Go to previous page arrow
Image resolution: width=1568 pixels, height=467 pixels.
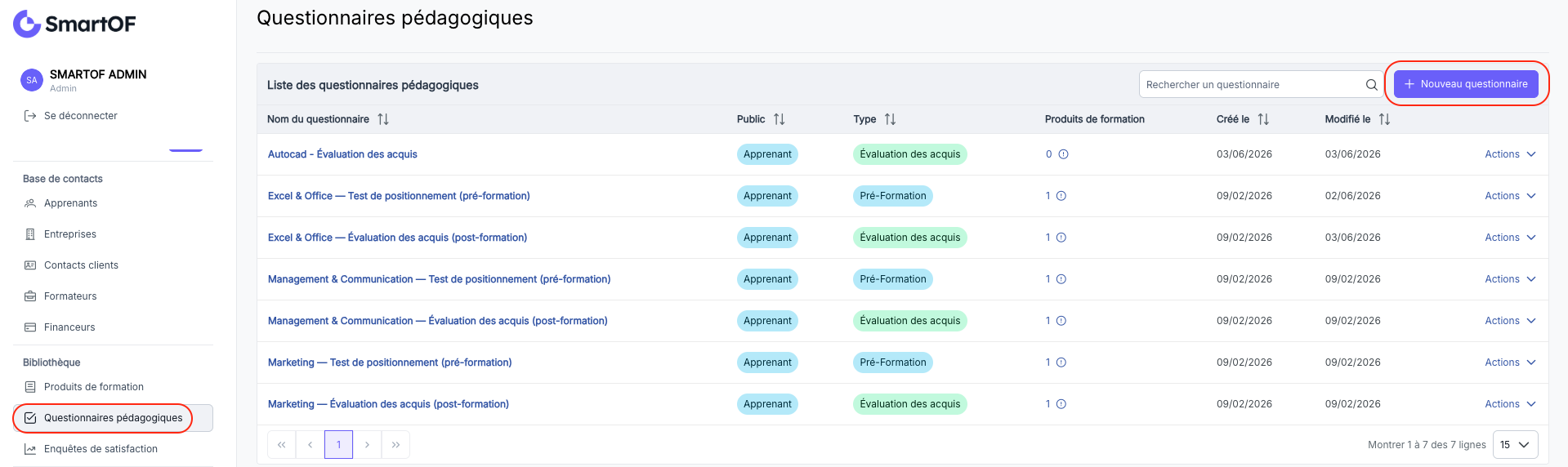(x=310, y=445)
